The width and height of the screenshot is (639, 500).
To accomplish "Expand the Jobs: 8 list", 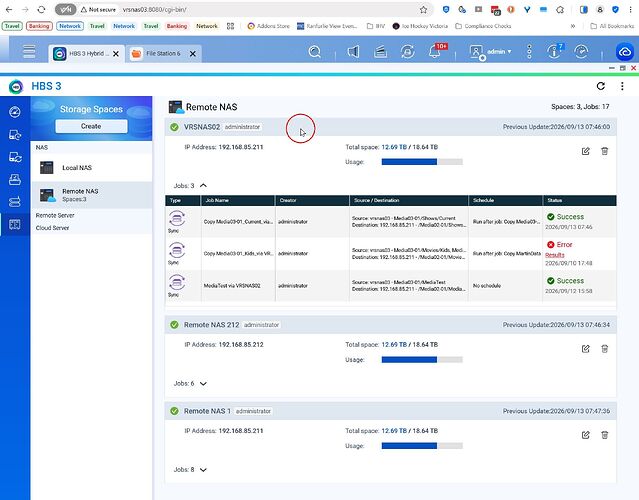I will pyautogui.click(x=203, y=469).
